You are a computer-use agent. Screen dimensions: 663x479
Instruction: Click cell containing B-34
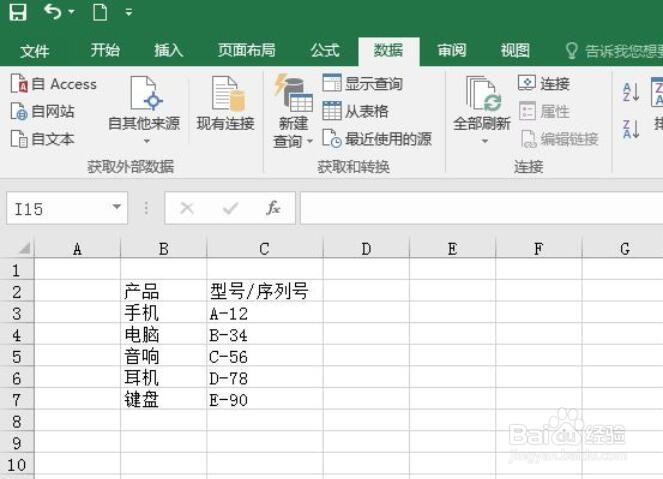265,334
